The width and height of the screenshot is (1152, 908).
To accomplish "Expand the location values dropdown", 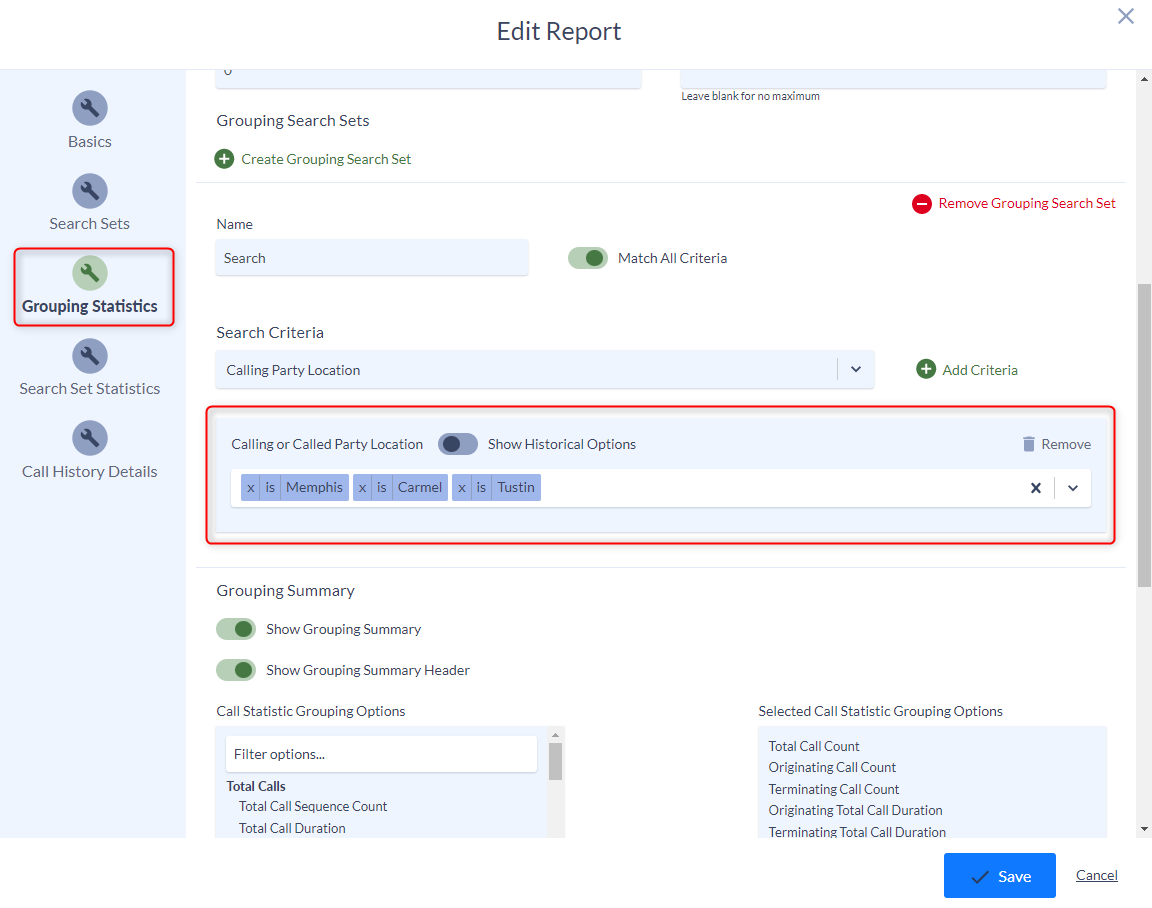I will click(1072, 487).
